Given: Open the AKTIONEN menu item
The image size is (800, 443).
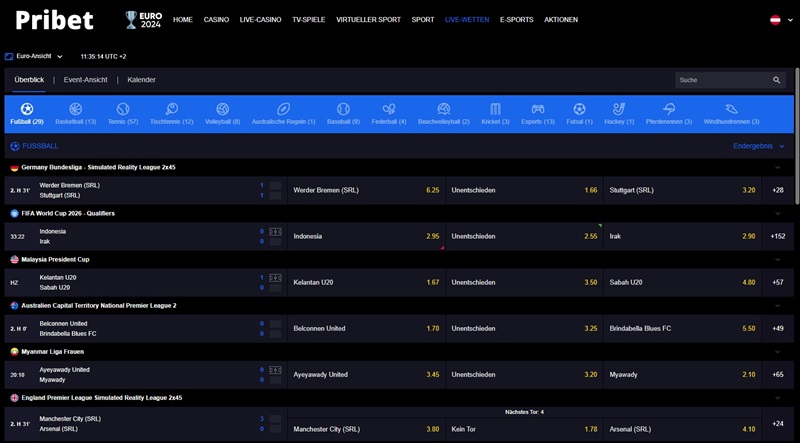Looking at the screenshot, I should coord(561,20).
